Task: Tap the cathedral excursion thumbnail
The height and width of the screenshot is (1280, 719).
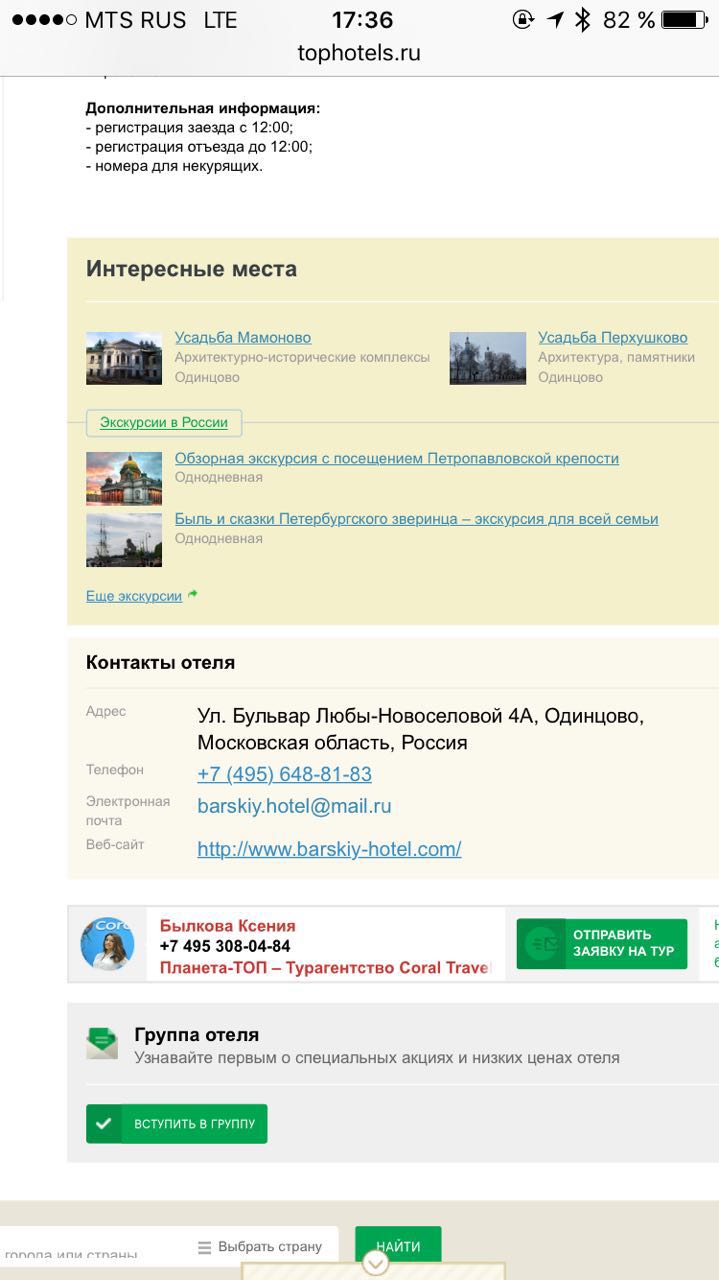Action: [124, 478]
